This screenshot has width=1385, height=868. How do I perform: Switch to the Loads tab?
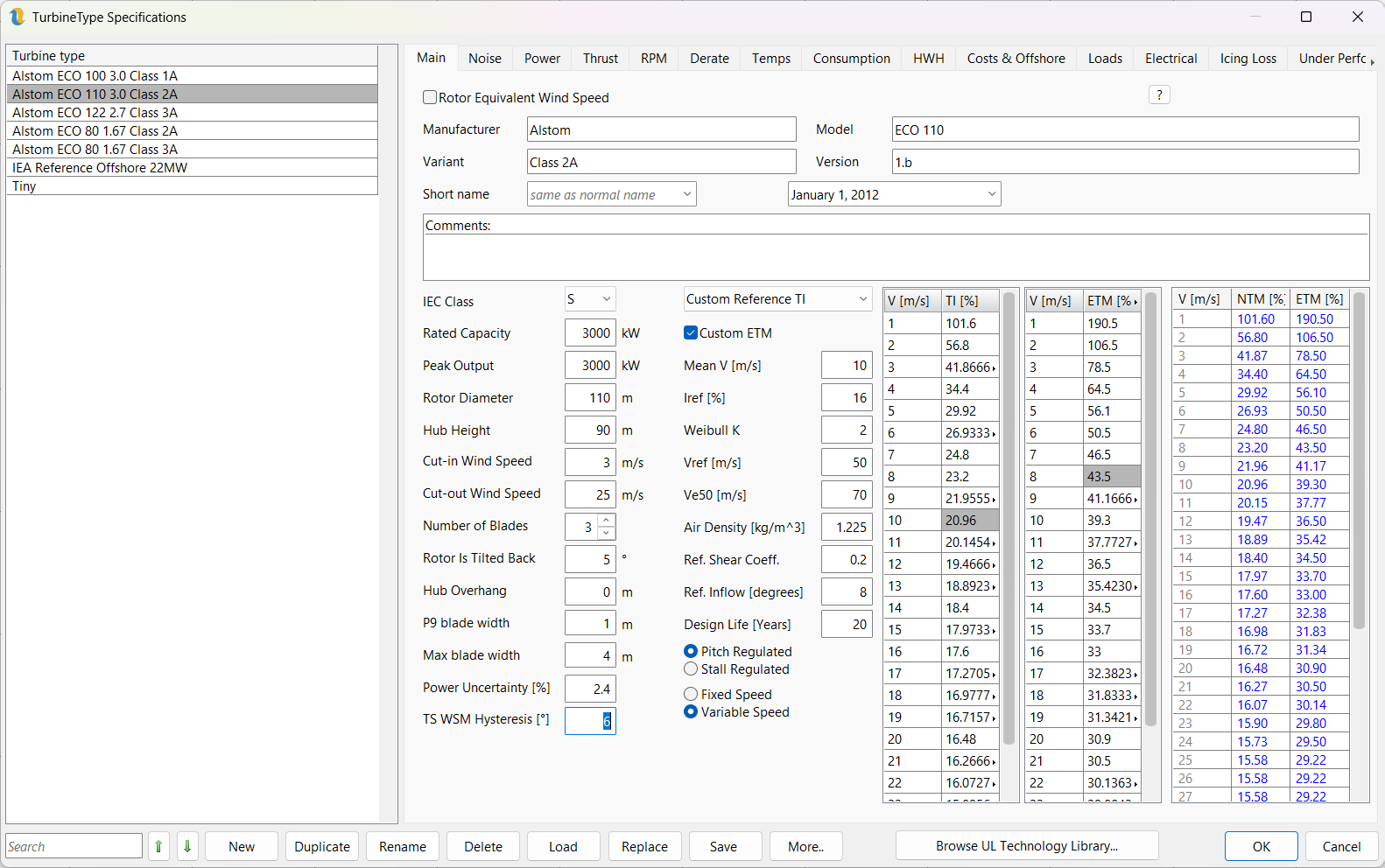coord(1105,59)
